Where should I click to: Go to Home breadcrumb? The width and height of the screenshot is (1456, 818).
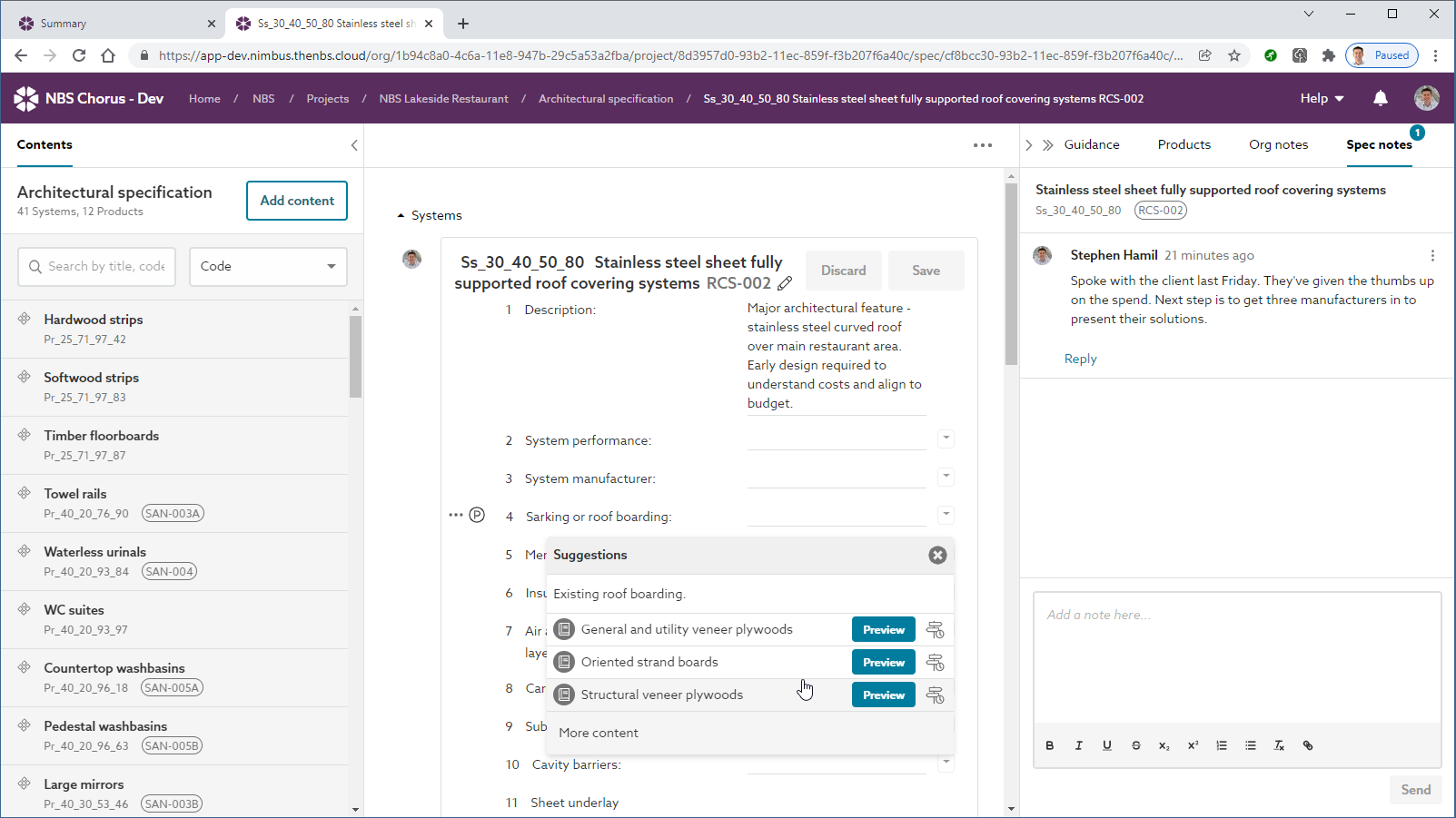click(x=204, y=99)
